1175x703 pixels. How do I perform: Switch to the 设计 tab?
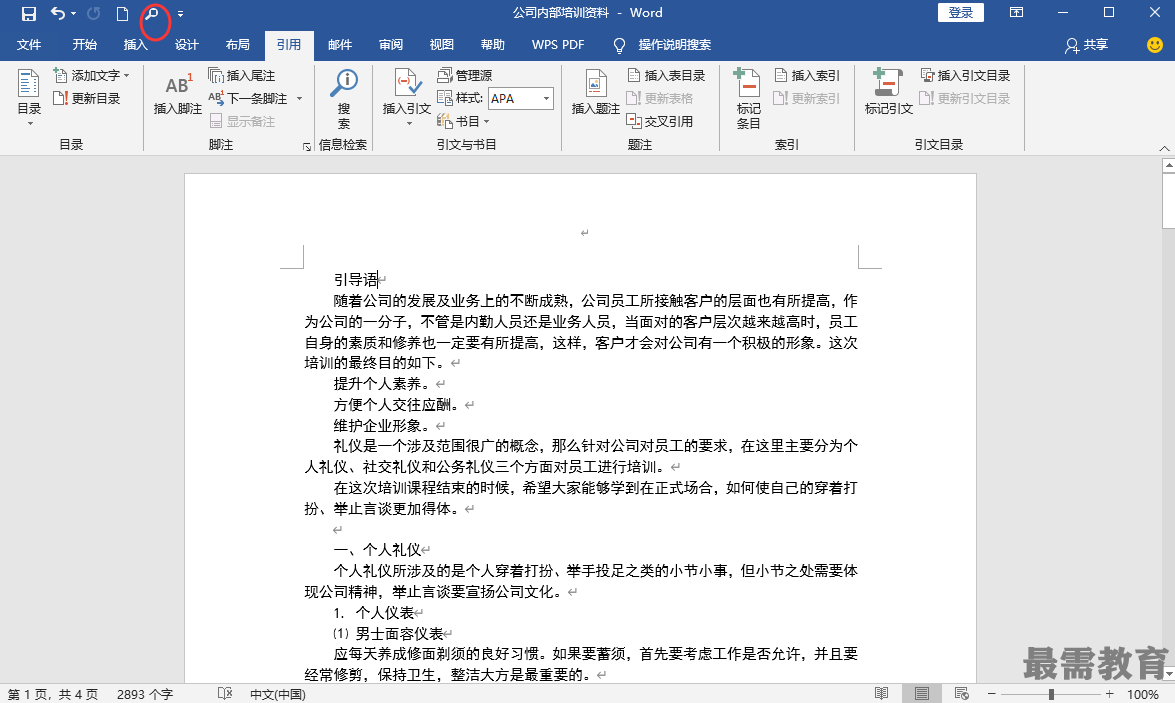[187, 45]
